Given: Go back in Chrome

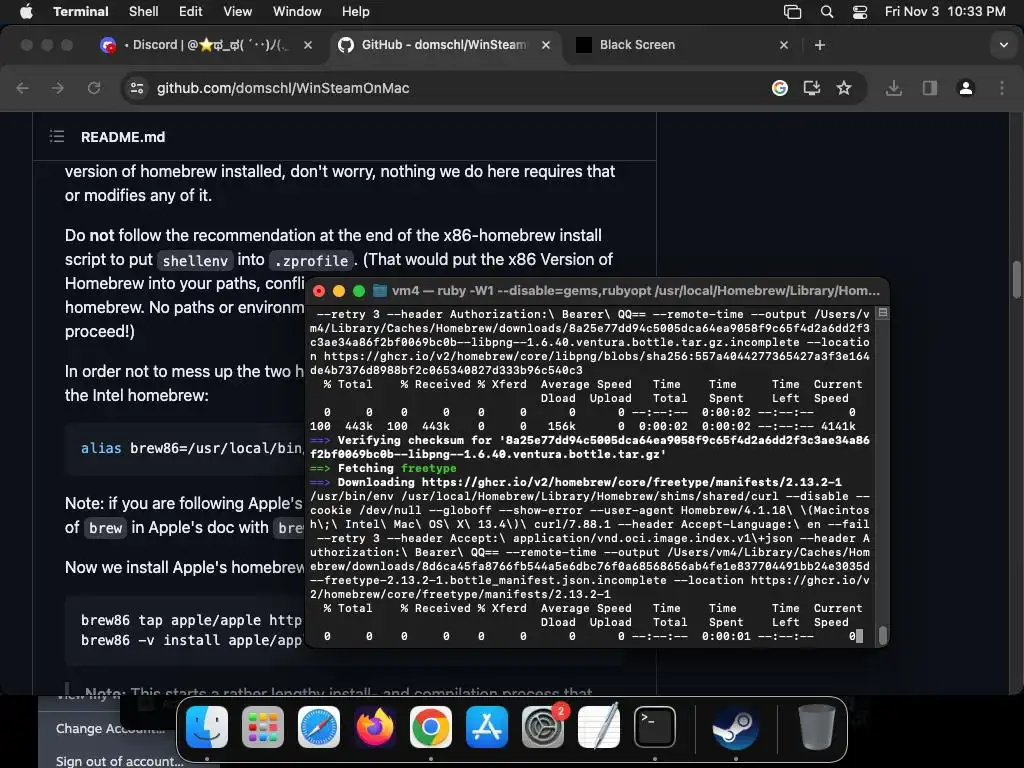Looking at the screenshot, I should point(22,88).
